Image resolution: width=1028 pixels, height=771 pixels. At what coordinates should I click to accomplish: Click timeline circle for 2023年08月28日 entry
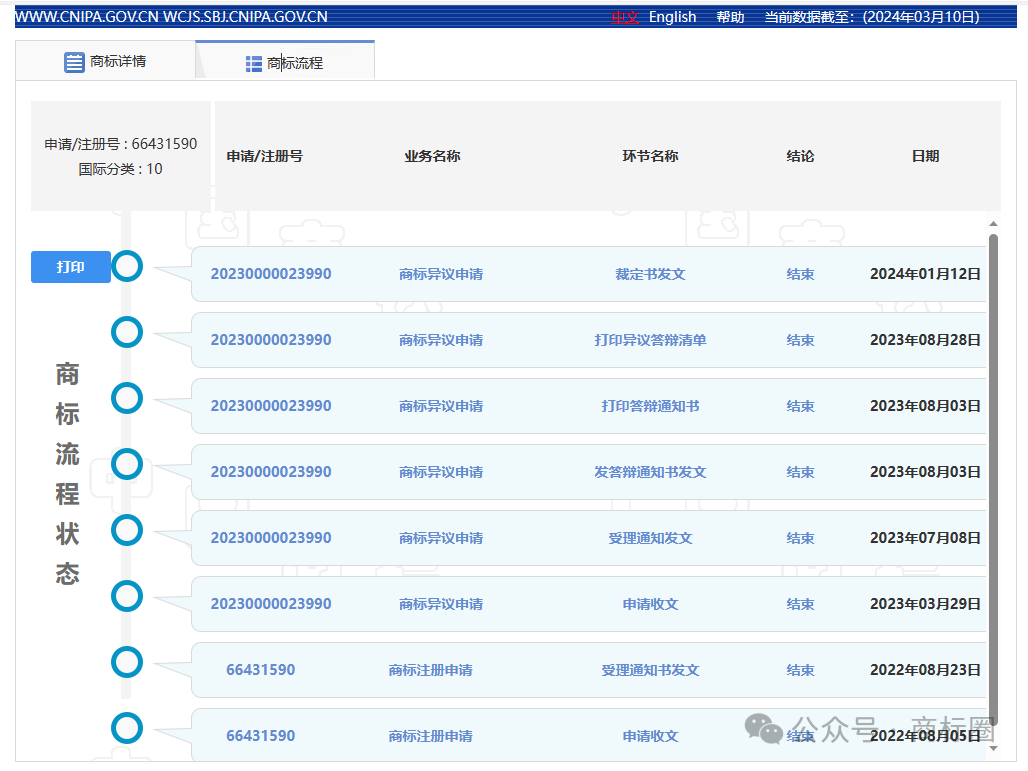point(127,332)
